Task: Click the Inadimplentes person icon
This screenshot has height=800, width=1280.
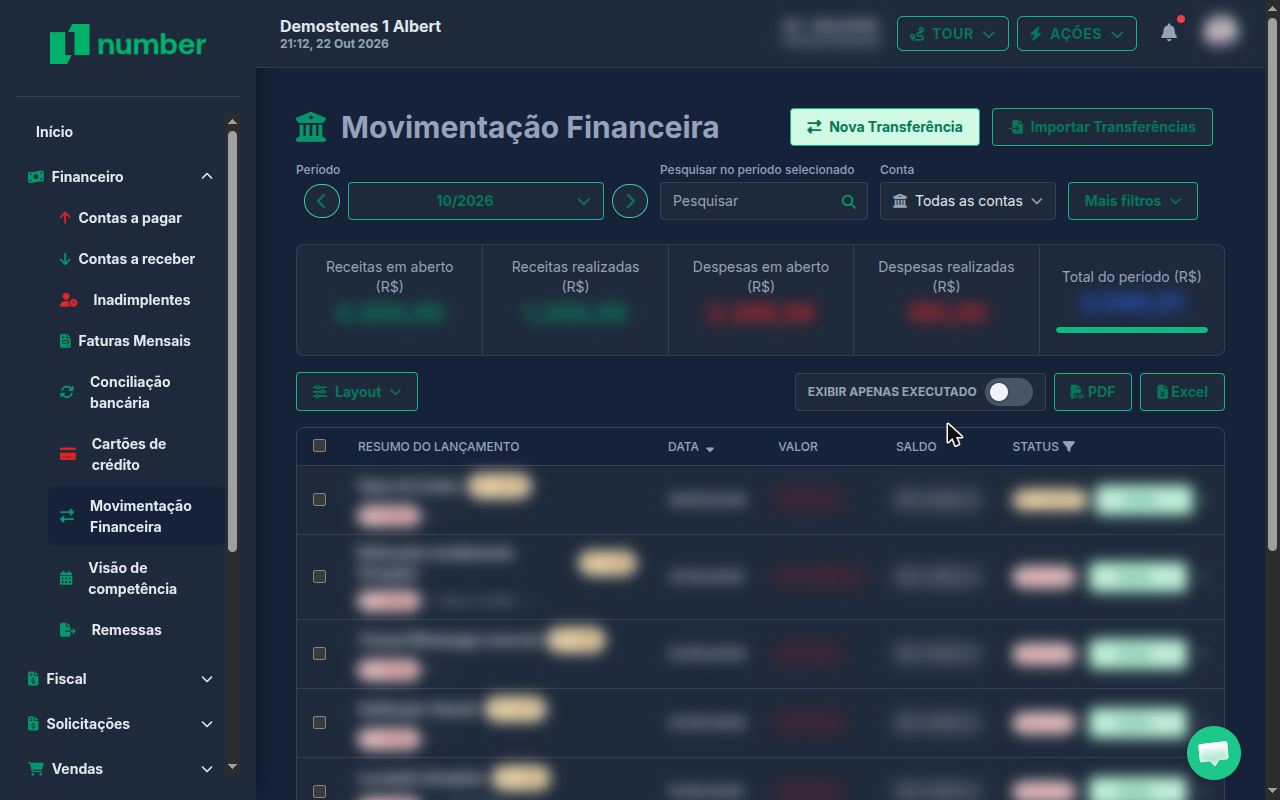Action: click(68, 300)
